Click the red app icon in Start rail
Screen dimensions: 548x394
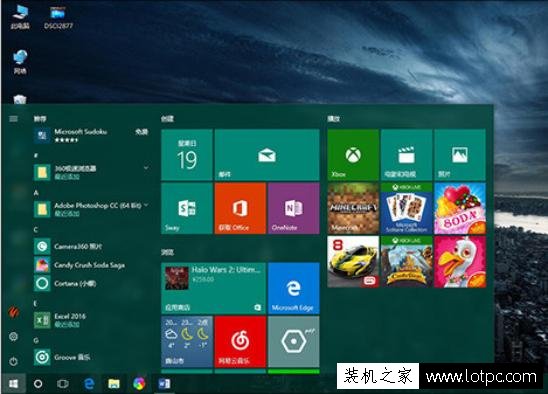[x=13, y=313]
